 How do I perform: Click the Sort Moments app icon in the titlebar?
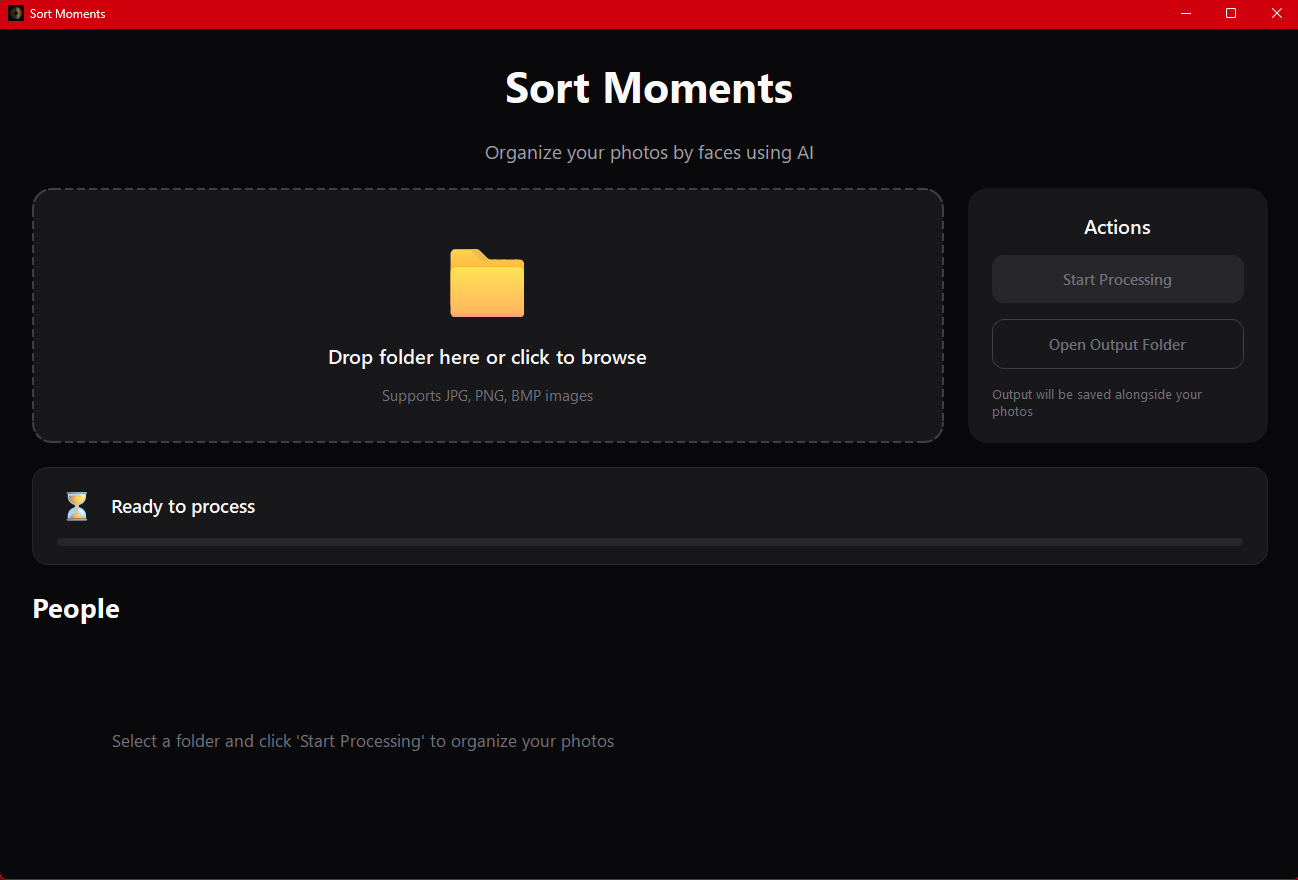[x=14, y=13]
